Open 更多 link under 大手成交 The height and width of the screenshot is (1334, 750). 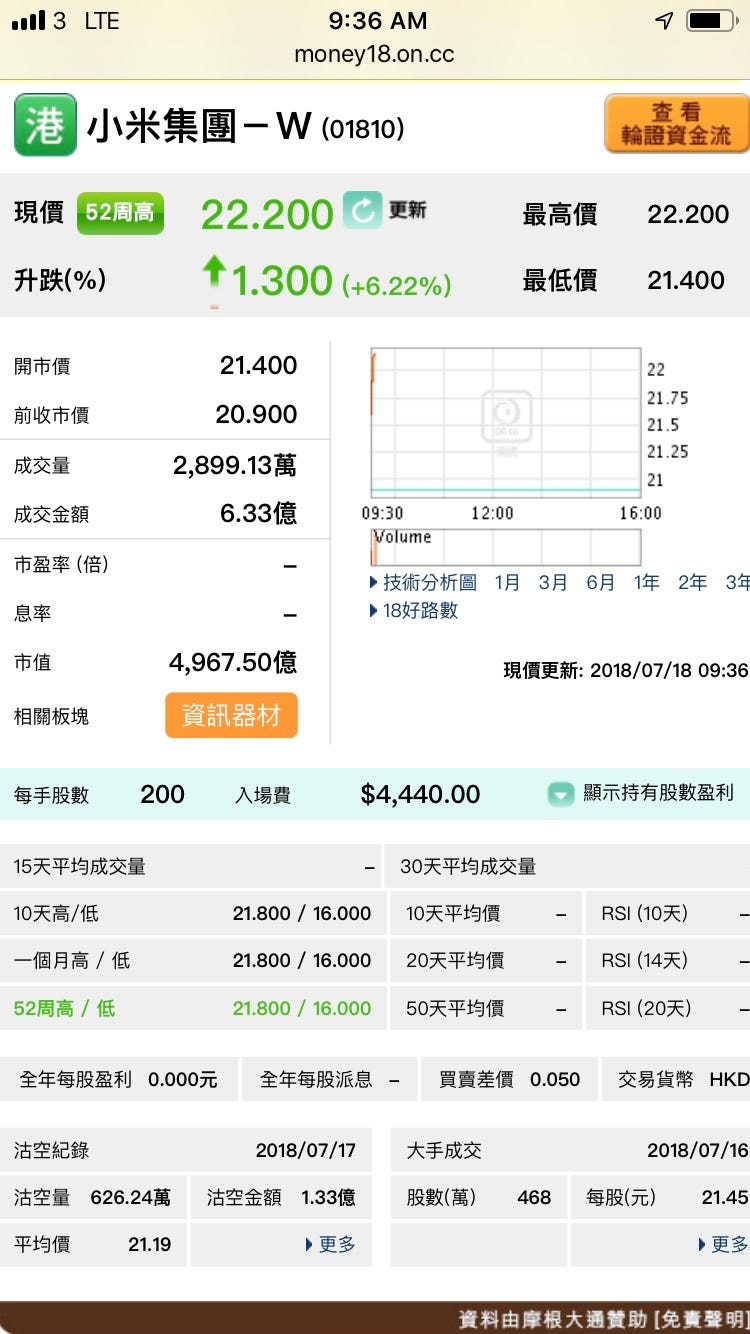click(723, 1245)
